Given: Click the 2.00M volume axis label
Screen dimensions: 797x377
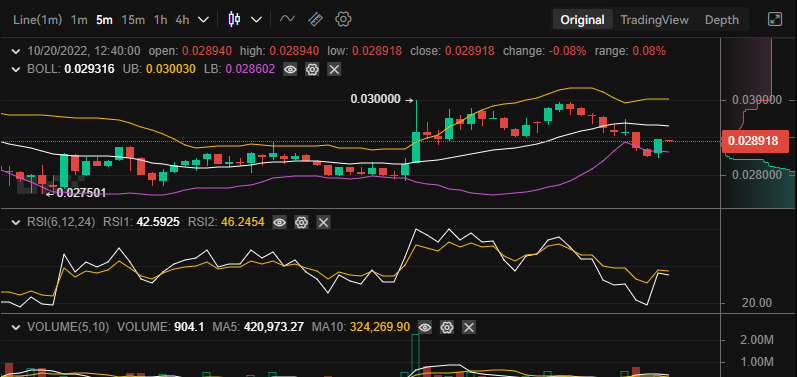Looking at the screenshot, I should click(x=757, y=340).
